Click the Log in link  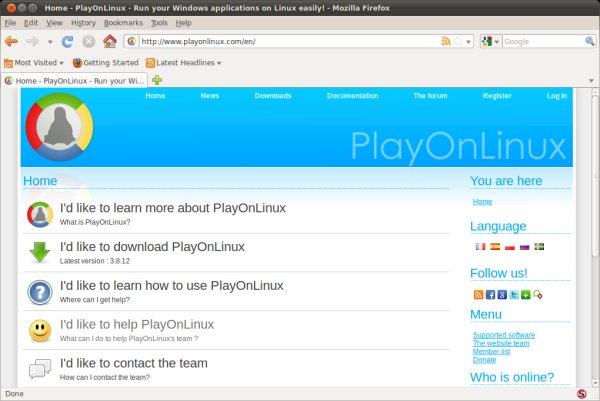557,96
